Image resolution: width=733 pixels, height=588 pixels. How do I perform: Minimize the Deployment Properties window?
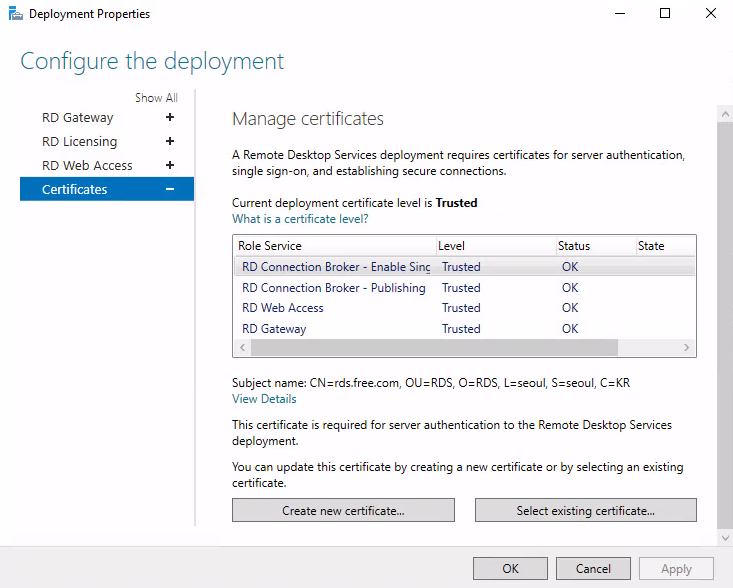coord(620,14)
